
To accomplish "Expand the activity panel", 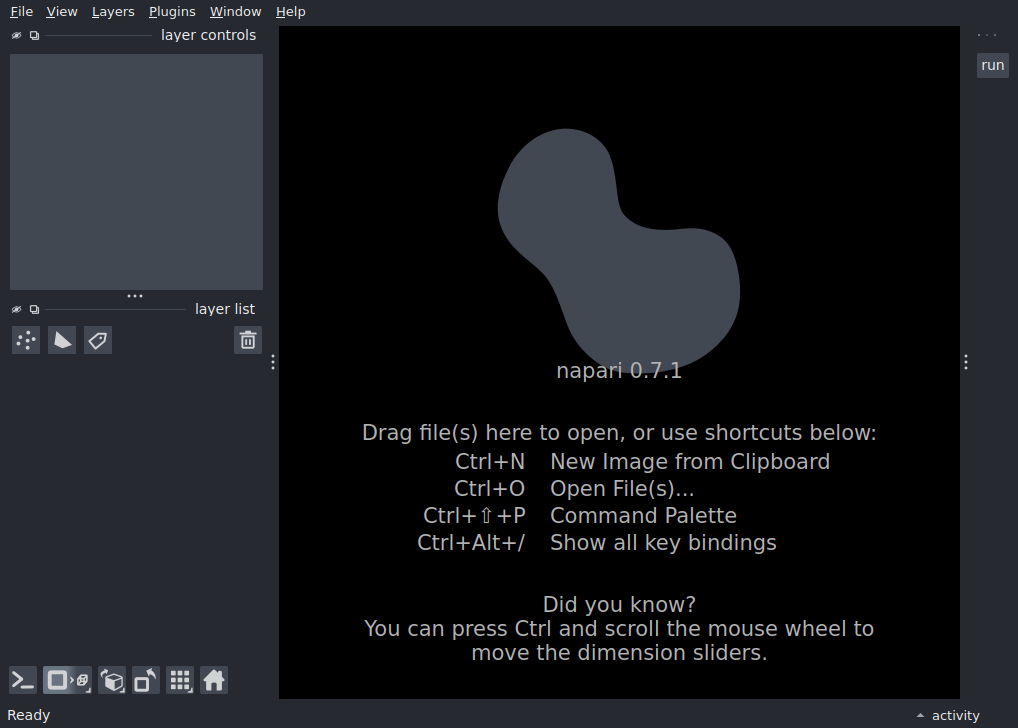I will (948, 716).
